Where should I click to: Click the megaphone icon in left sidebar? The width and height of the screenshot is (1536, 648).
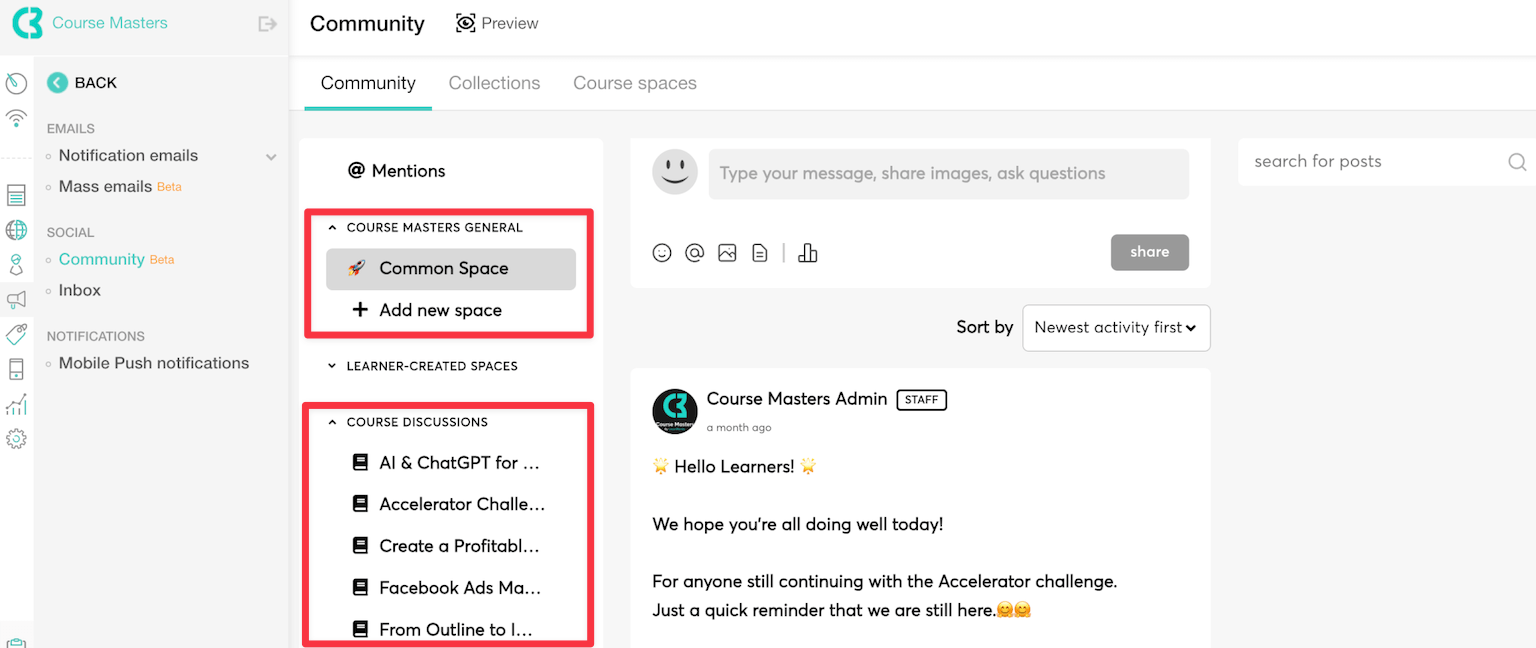click(x=16, y=299)
